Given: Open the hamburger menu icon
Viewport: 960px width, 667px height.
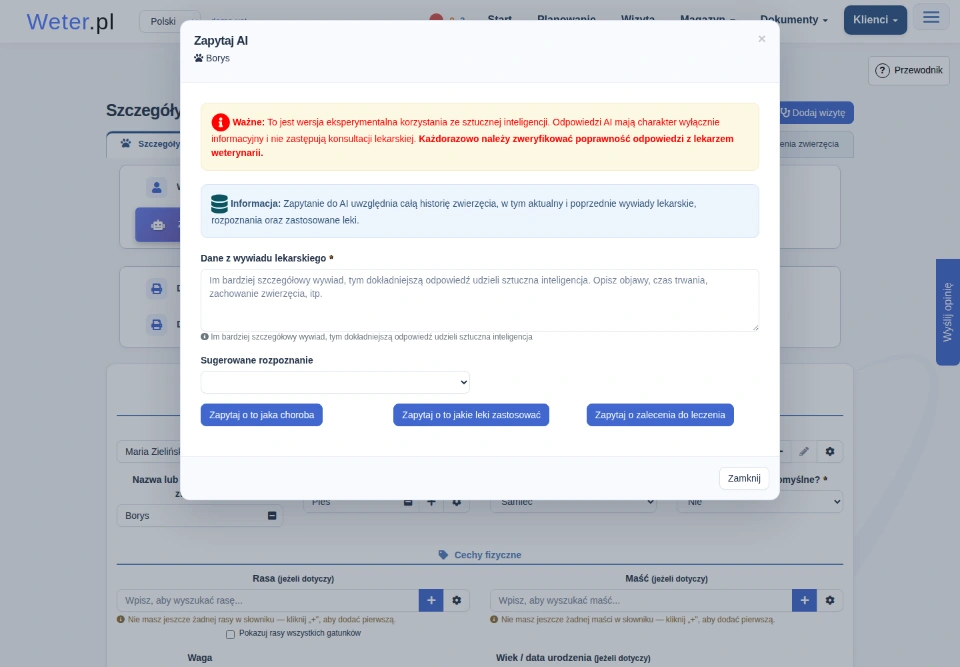Looking at the screenshot, I should (931, 17).
